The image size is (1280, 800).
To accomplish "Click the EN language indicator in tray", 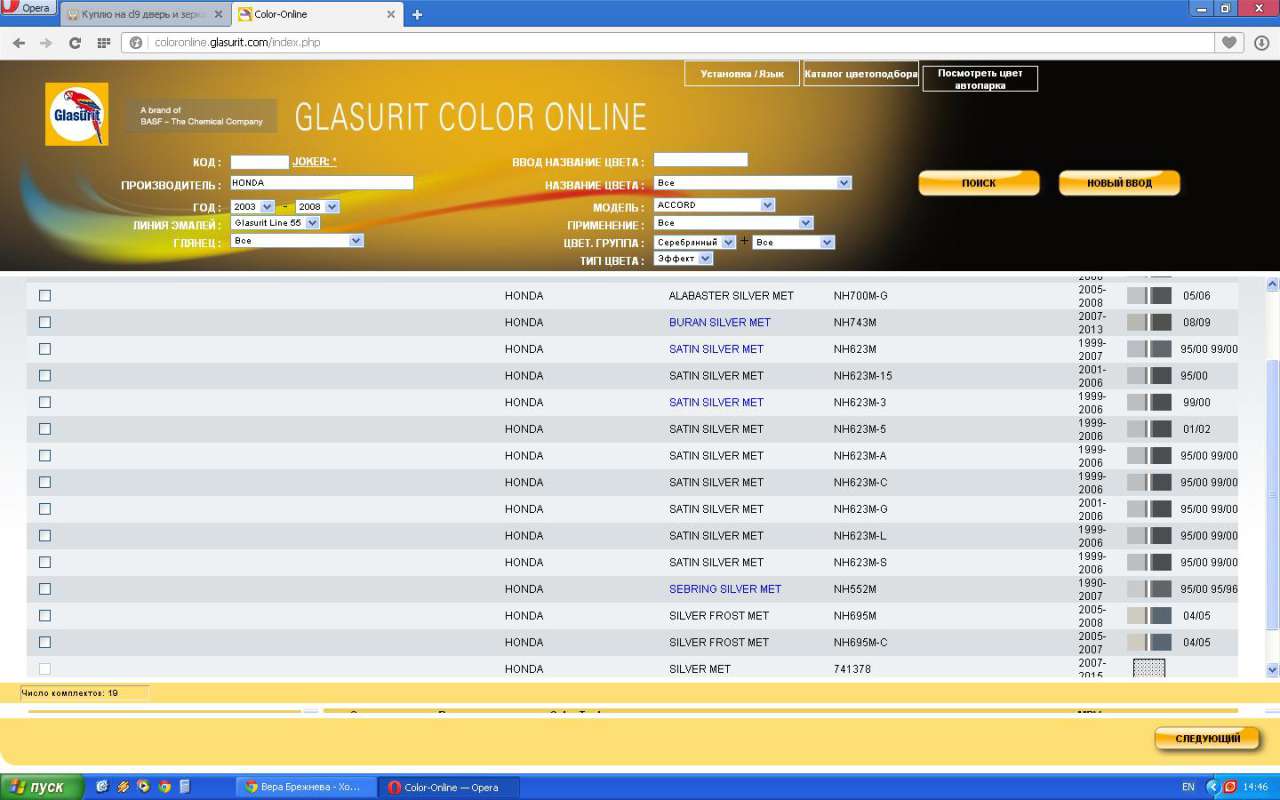I will pyautogui.click(x=1188, y=787).
